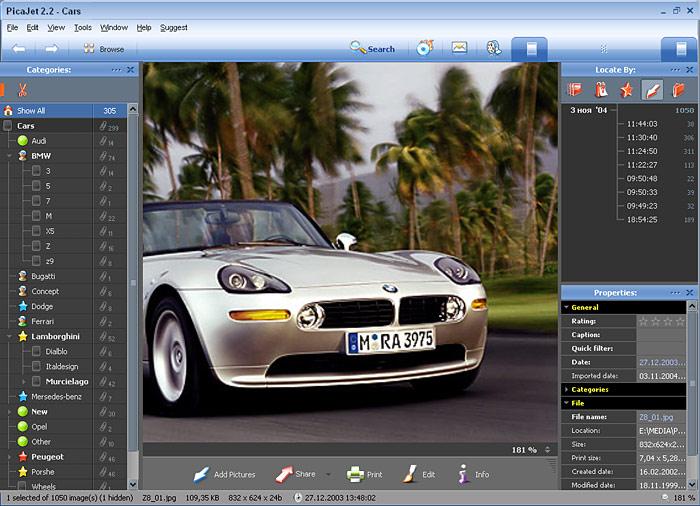This screenshot has width=700, height=506.
Task: Click first Locate By folder icon
Action: [575, 90]
